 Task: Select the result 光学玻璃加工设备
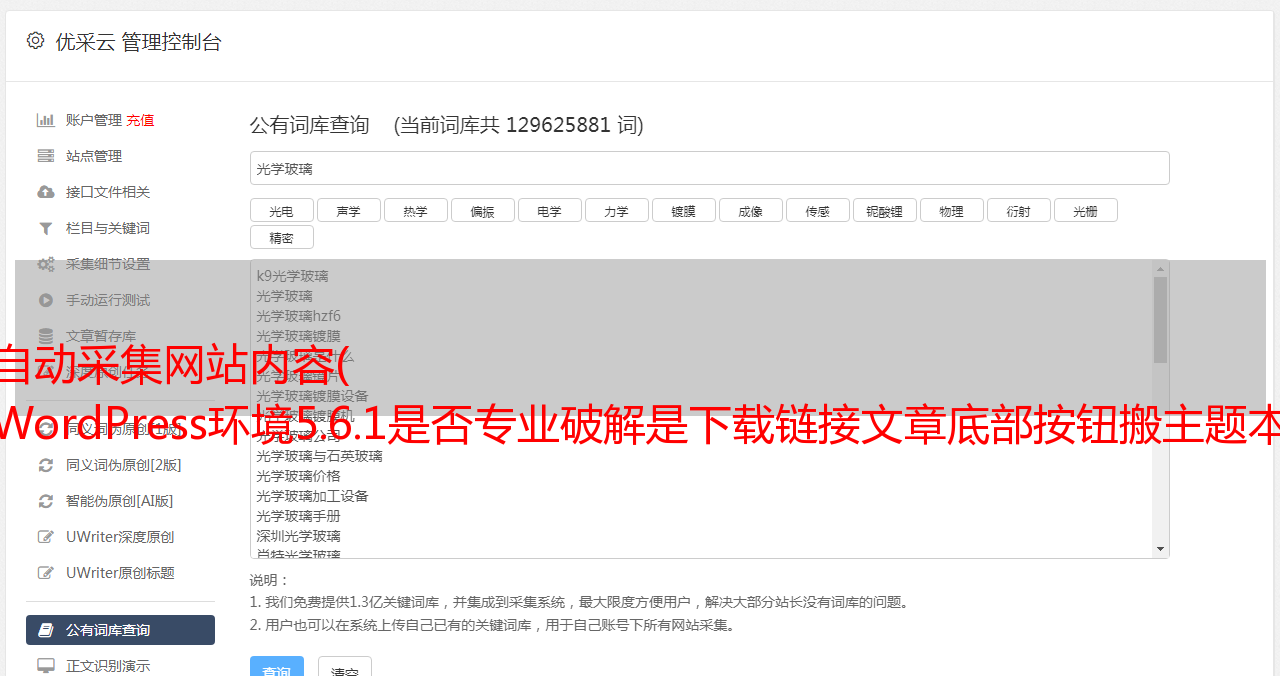pos(312,496)
